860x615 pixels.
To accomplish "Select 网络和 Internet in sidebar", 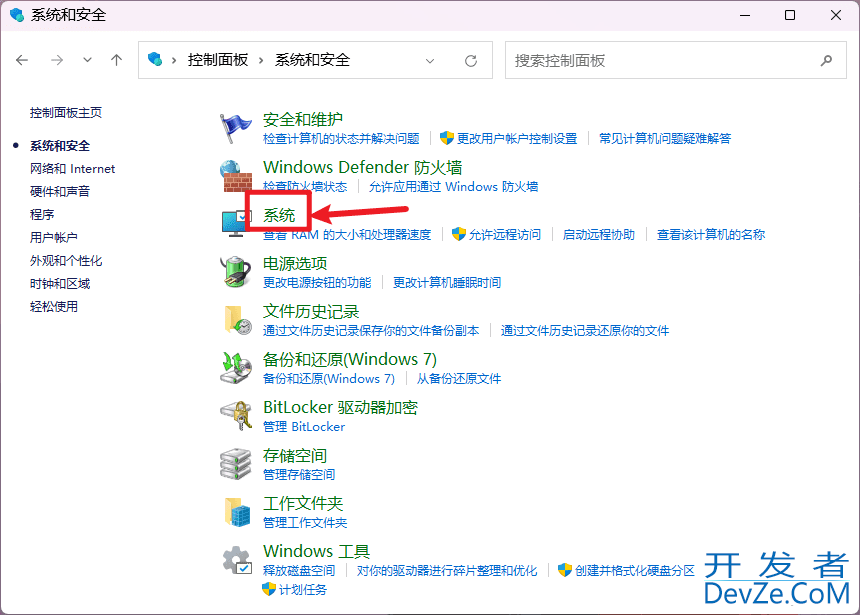I will click(72, 168).
